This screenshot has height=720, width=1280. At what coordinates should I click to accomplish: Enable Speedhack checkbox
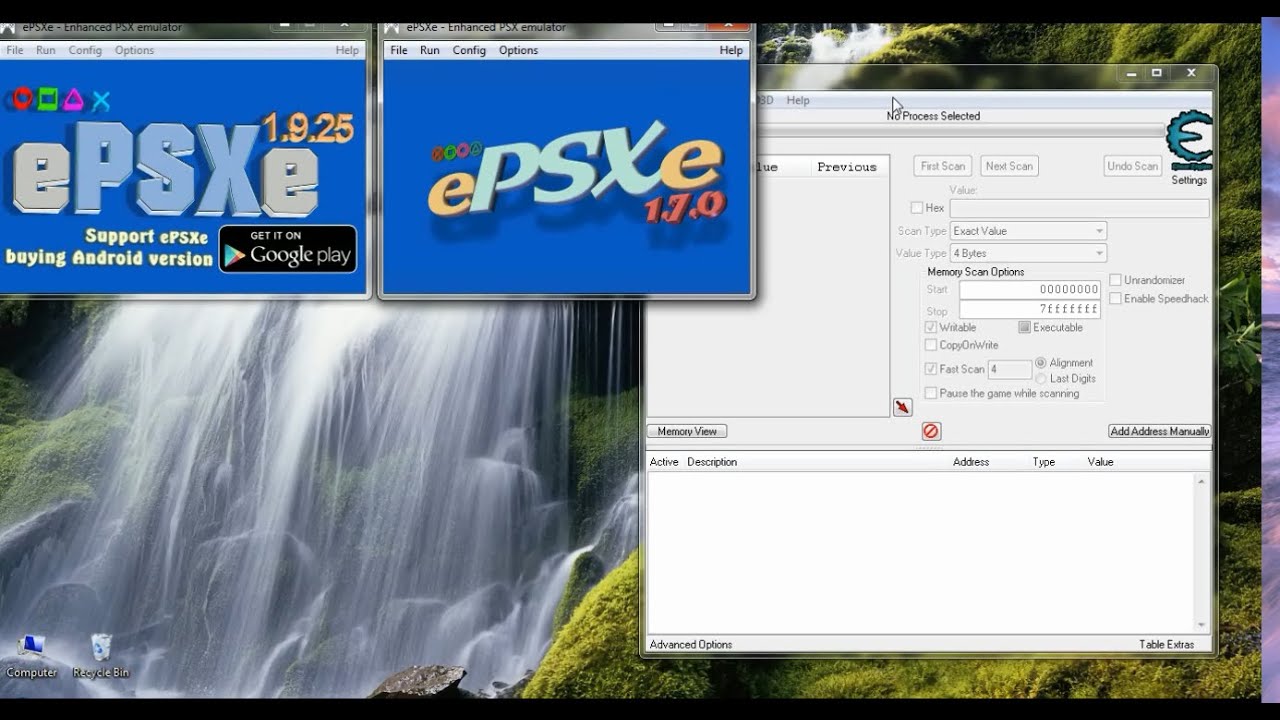click(x=1115, y=298)
